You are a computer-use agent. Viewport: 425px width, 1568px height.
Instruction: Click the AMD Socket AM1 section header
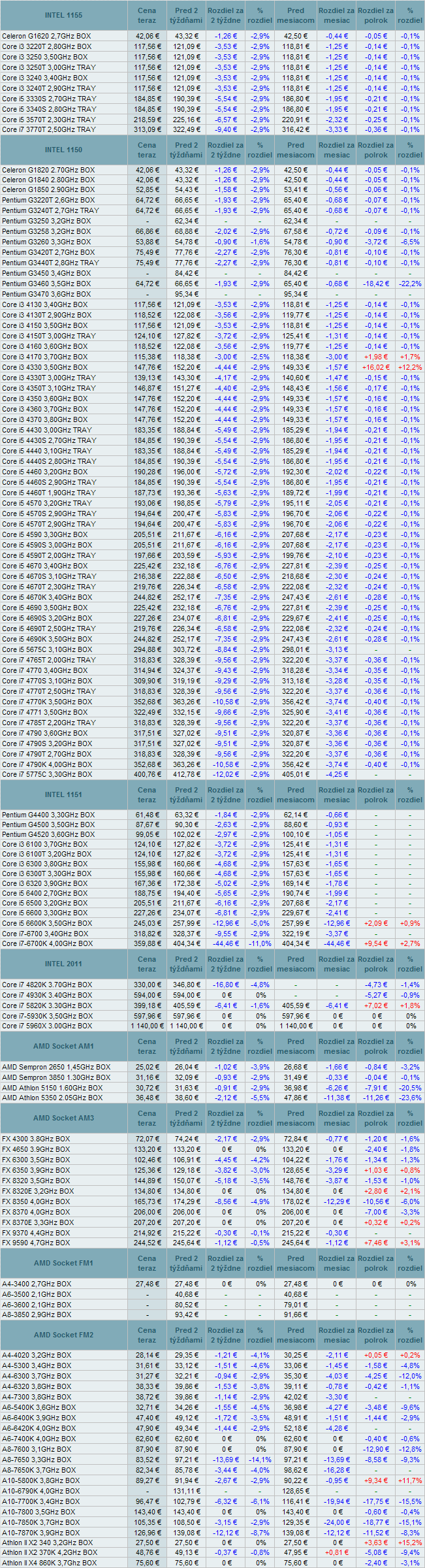pyautogui.click(x=63, y=1046)
